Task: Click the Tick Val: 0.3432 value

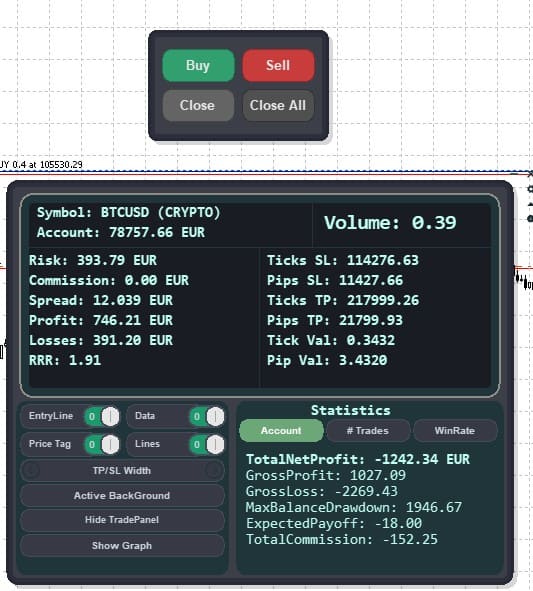Action: (x=331, y=340)
